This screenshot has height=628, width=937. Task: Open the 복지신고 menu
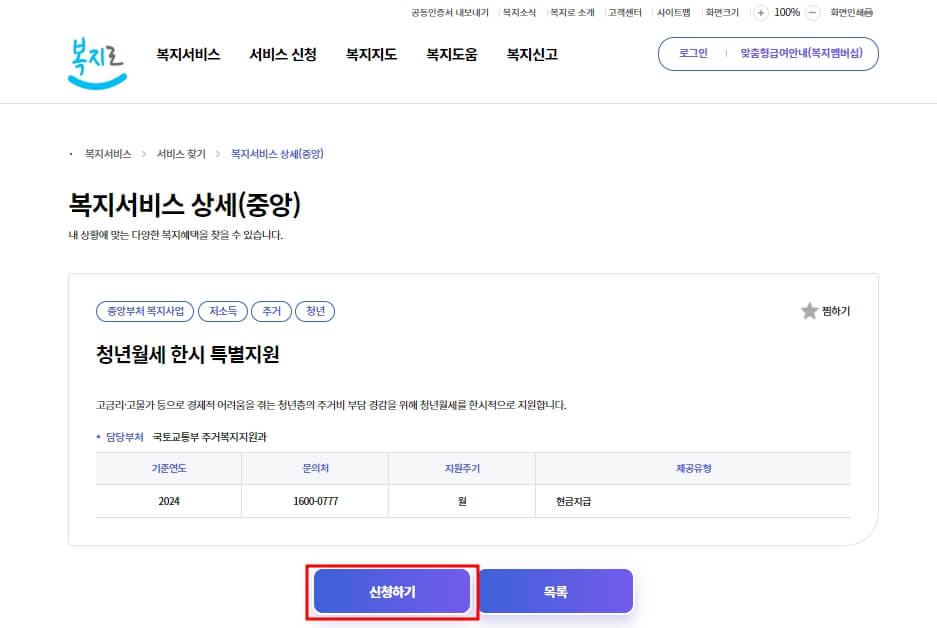click(529, 56)
